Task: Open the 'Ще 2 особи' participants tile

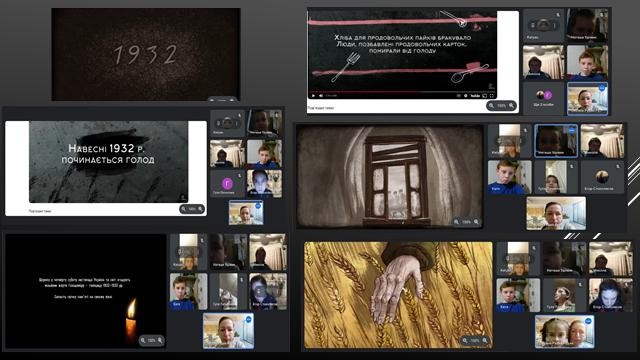Action: point(543,98)
